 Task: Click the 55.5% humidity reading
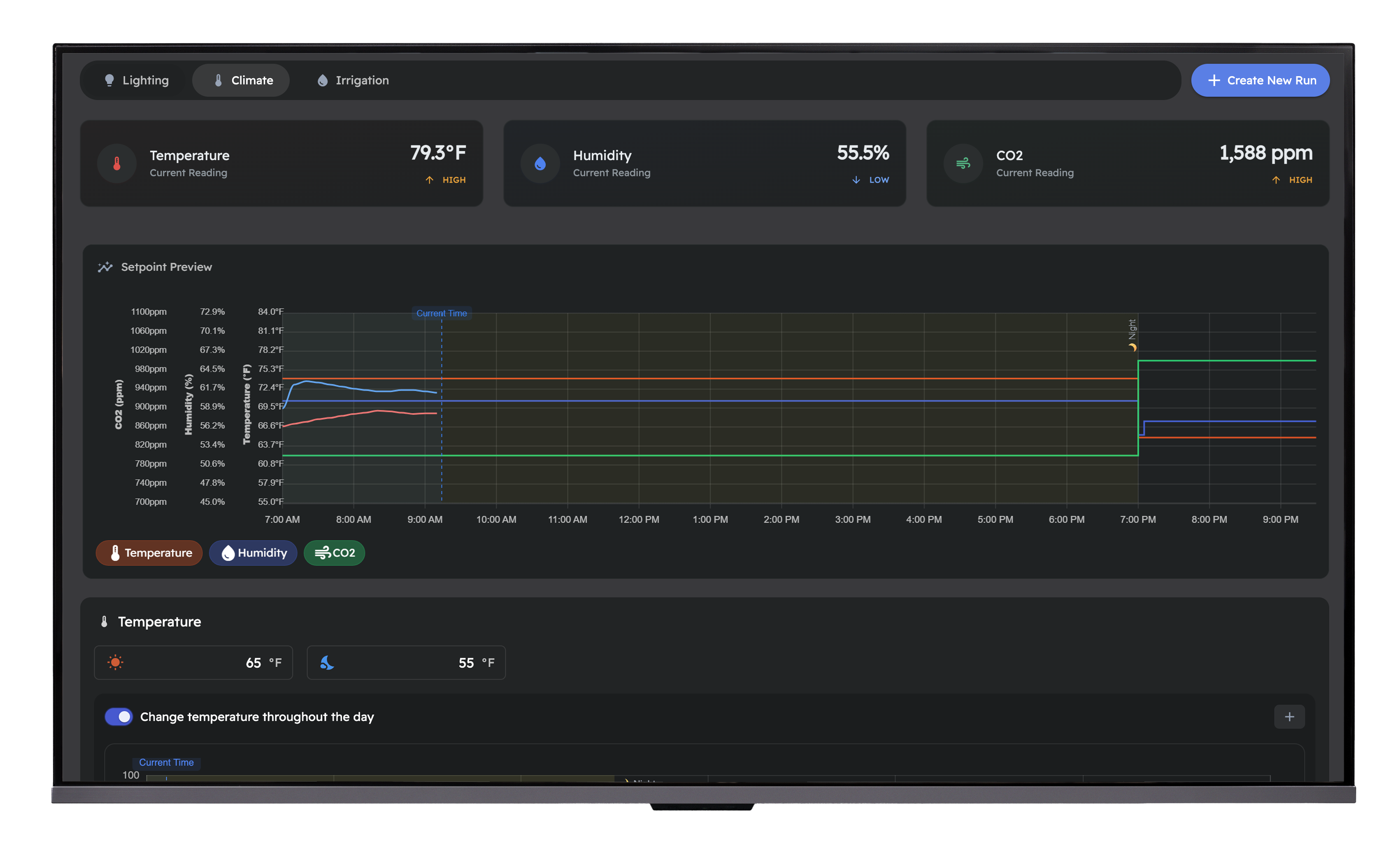[x=863, y=153]
